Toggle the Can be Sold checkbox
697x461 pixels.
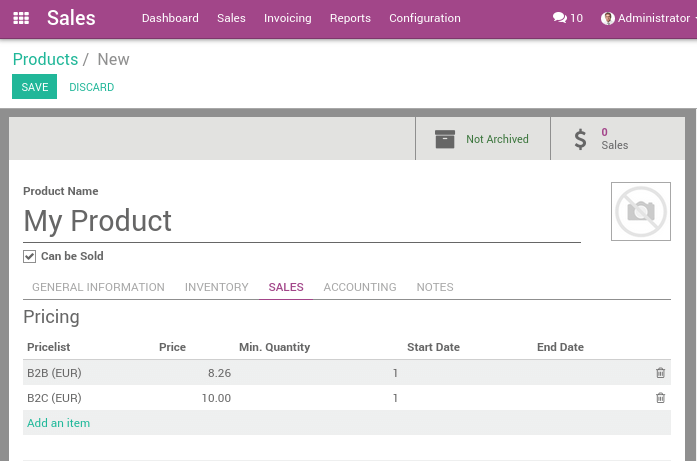[30, 256]
